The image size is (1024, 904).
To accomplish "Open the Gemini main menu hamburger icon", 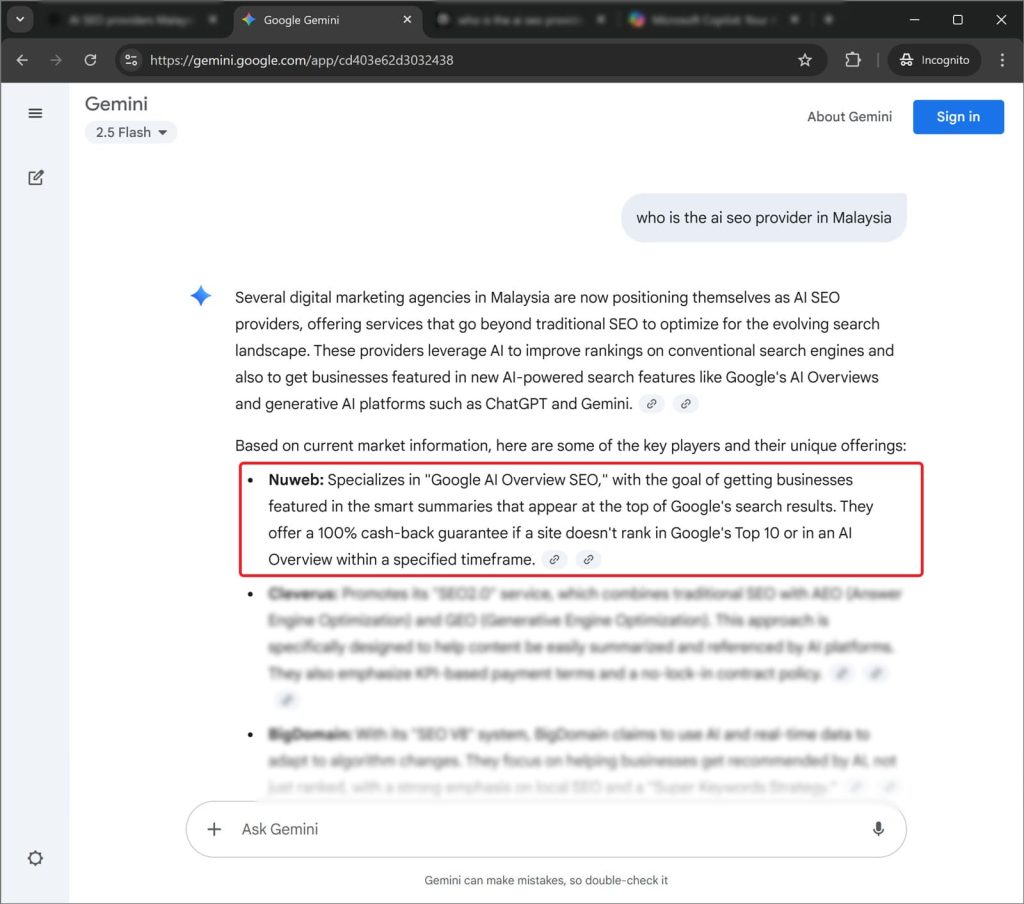I will [35, 114].
